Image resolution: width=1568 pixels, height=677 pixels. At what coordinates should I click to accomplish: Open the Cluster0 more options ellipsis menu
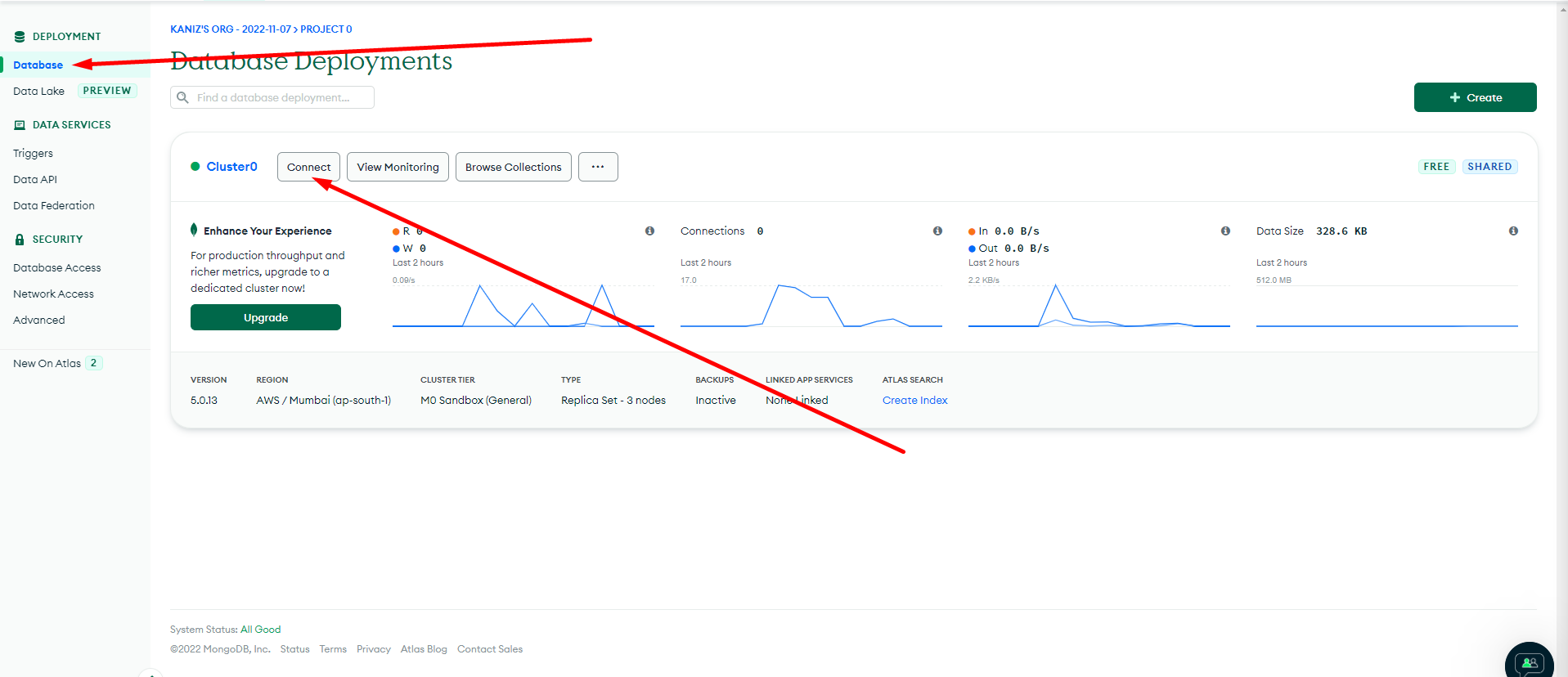pyautogui.click(x=598, y=167)
